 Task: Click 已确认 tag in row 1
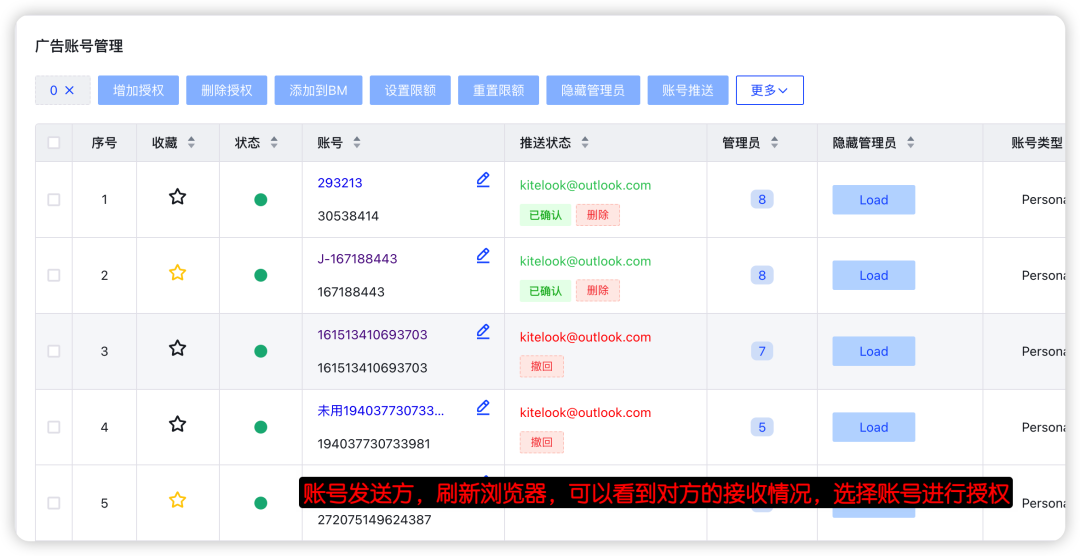[x=546, y=215]
